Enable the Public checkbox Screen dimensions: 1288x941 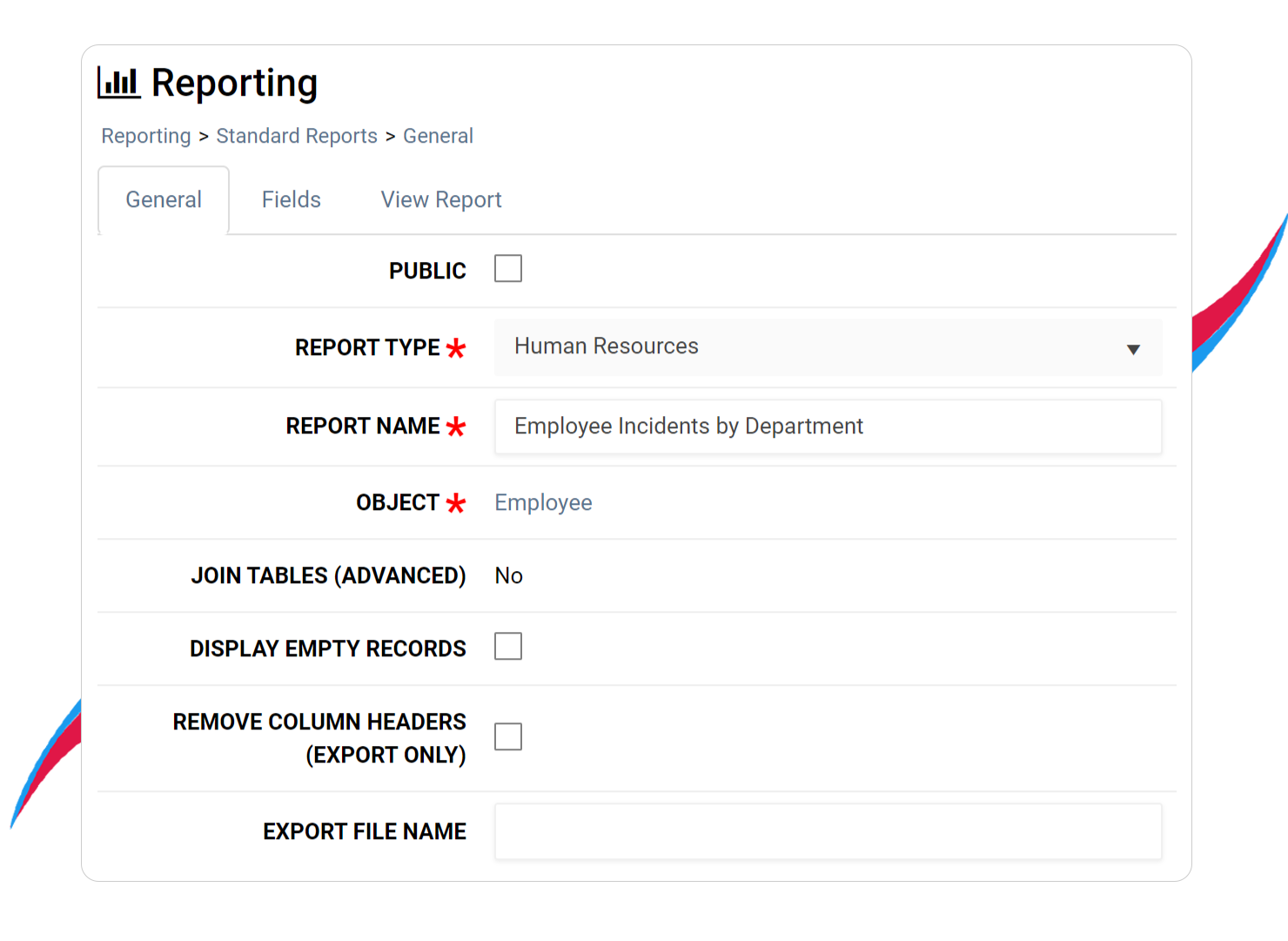click(508, 269)
